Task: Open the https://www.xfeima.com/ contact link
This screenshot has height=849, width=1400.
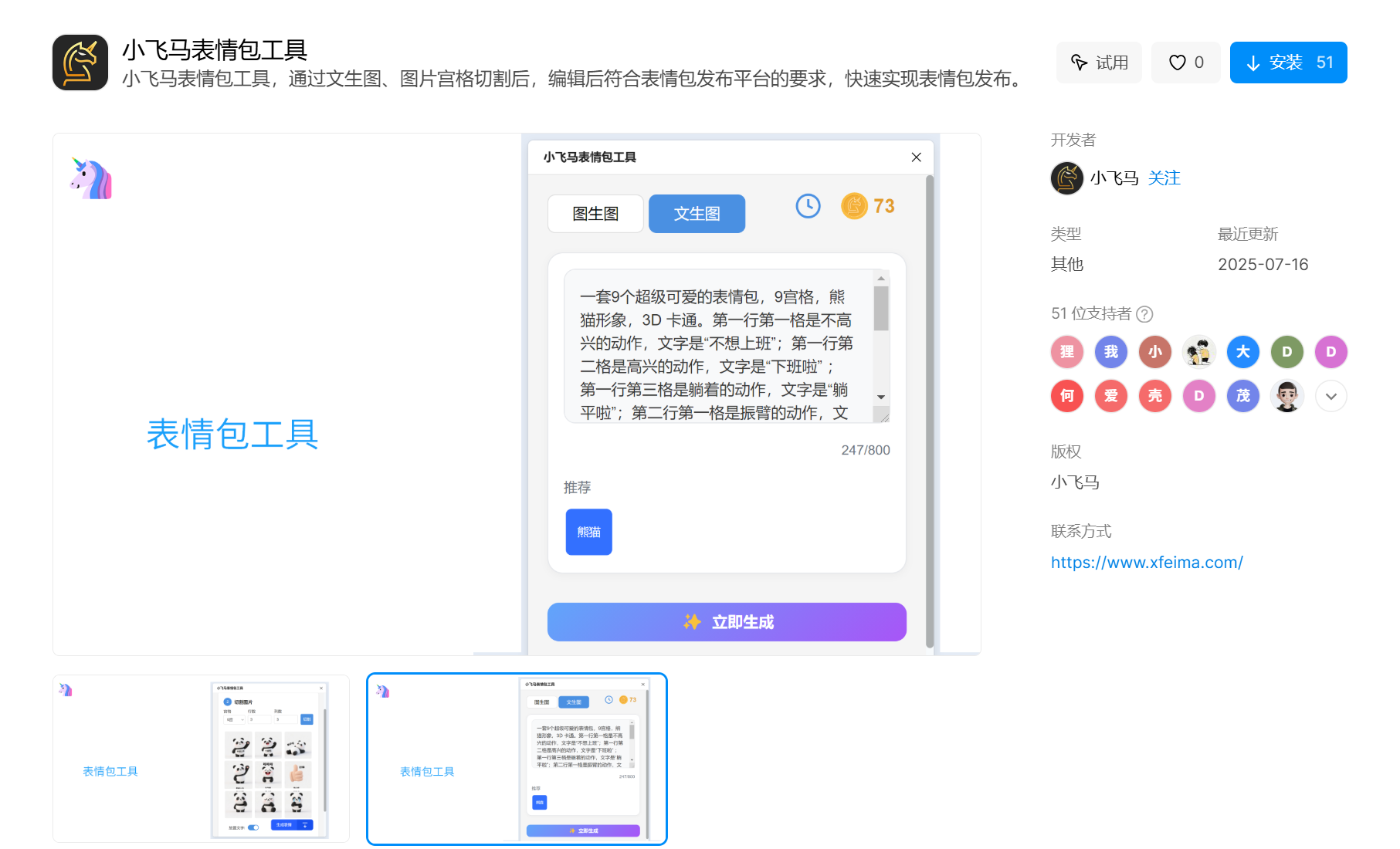Action: [1147, 562]
